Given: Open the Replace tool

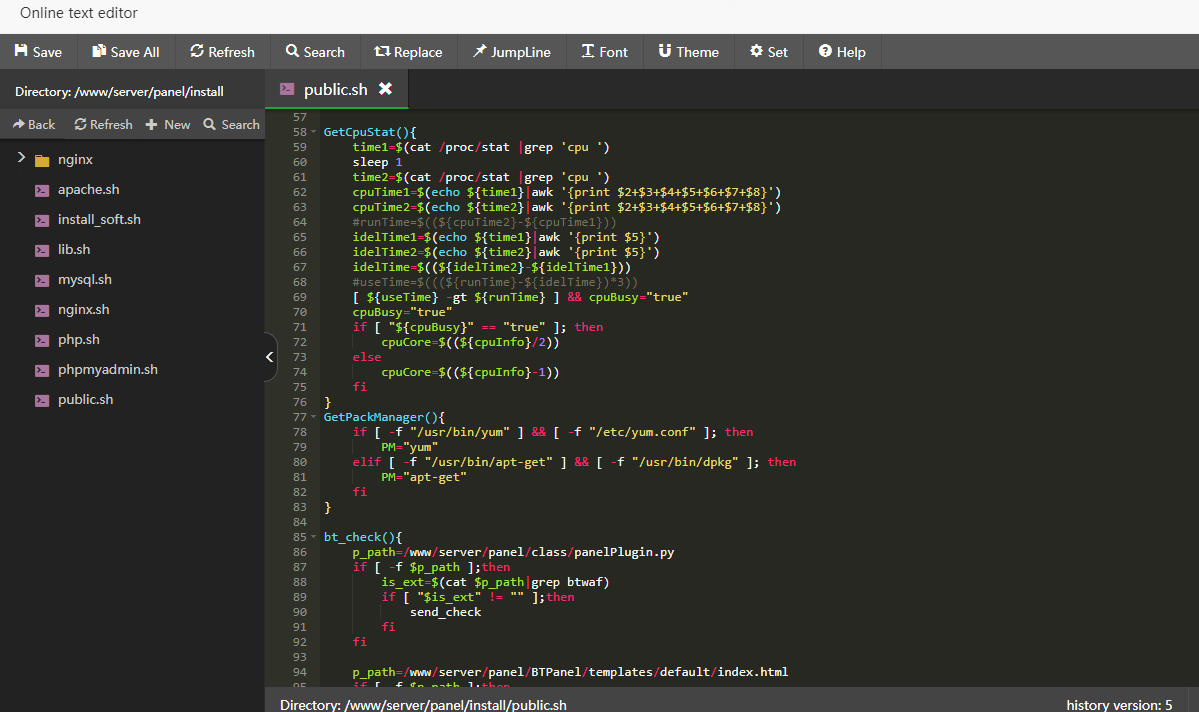Looking at the screenshot, I should coord(408,52).
